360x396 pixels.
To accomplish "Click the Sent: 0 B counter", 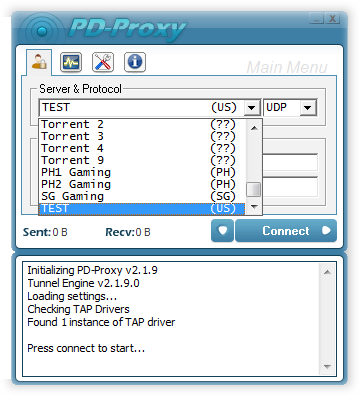I will [45, 232].
